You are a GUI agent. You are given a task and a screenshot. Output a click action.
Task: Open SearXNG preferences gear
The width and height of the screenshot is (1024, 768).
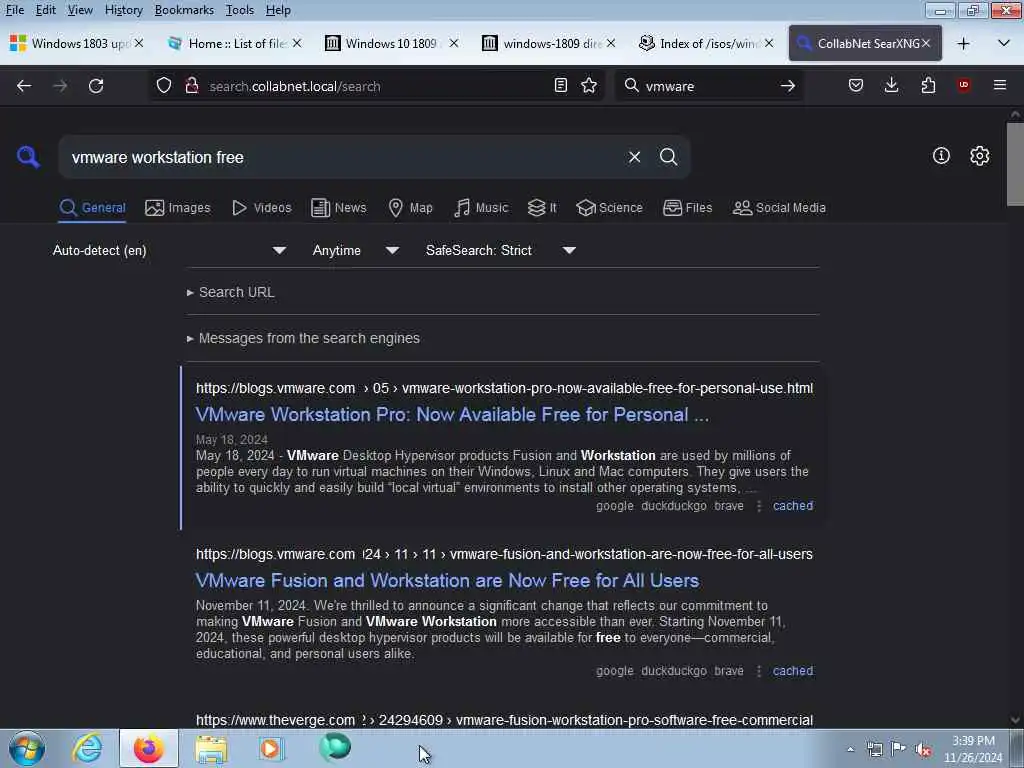(980, 155)
